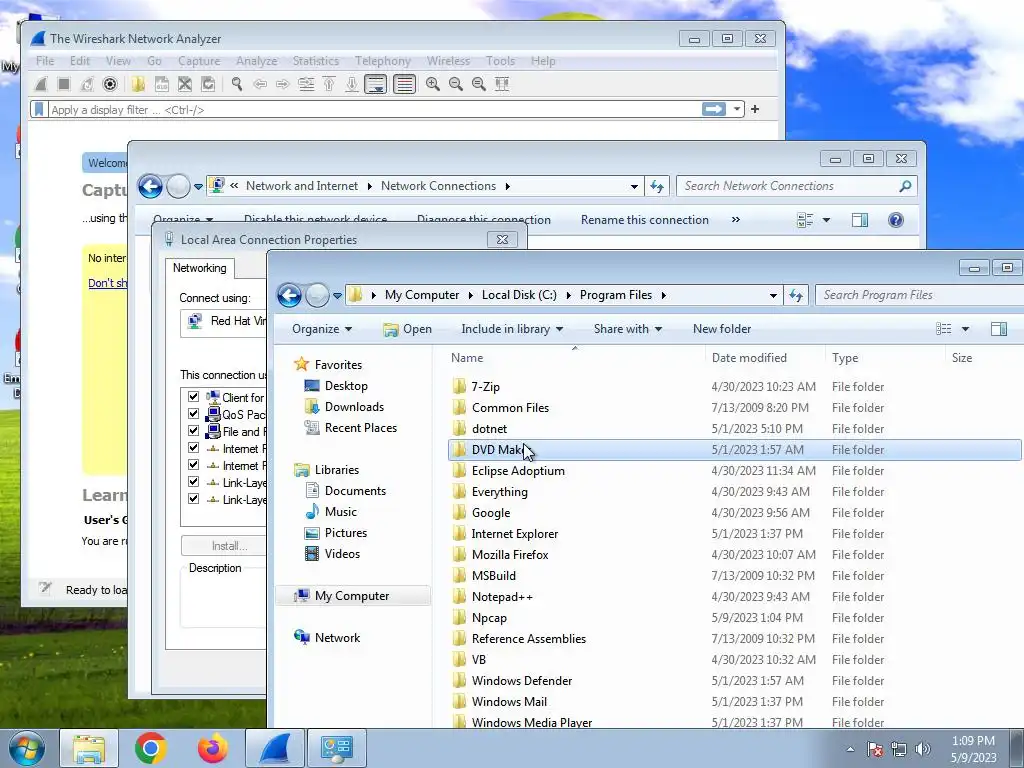Select Networking tab in connection properties
This screenshot has height=768, width=1024.
tap(199, 268)
